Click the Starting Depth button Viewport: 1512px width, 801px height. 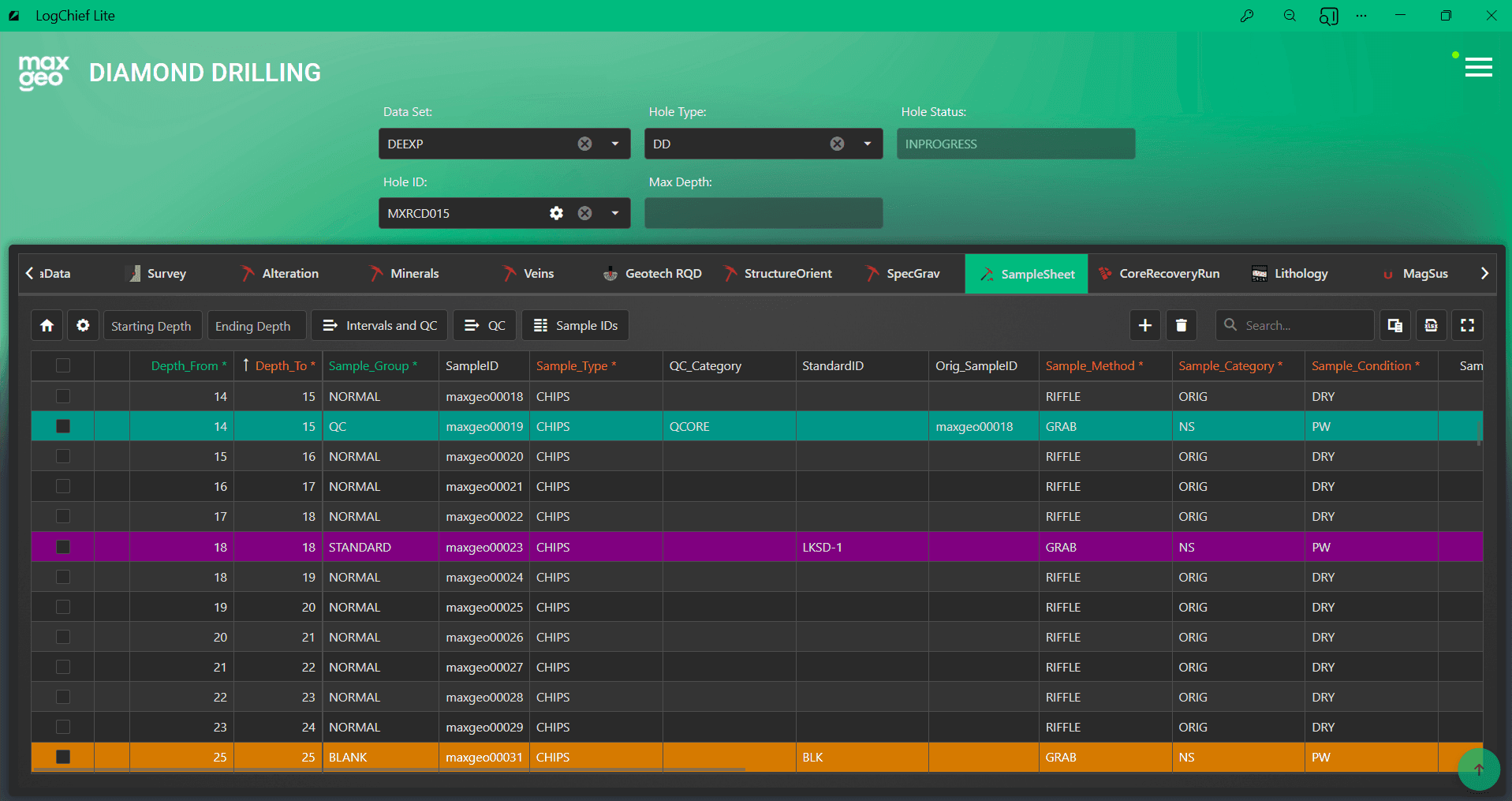coord(151,325)
